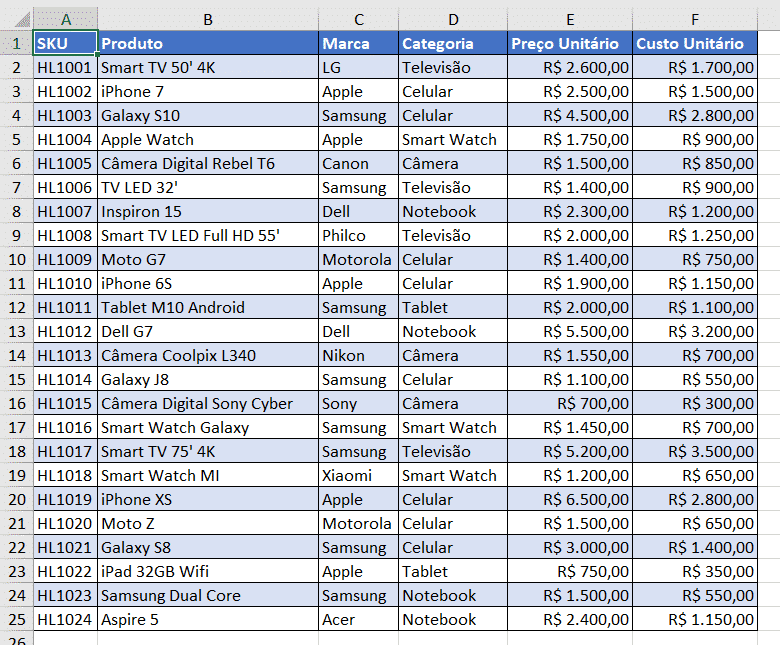
Task: Select column F header
Action: click(x=695, y=19)
